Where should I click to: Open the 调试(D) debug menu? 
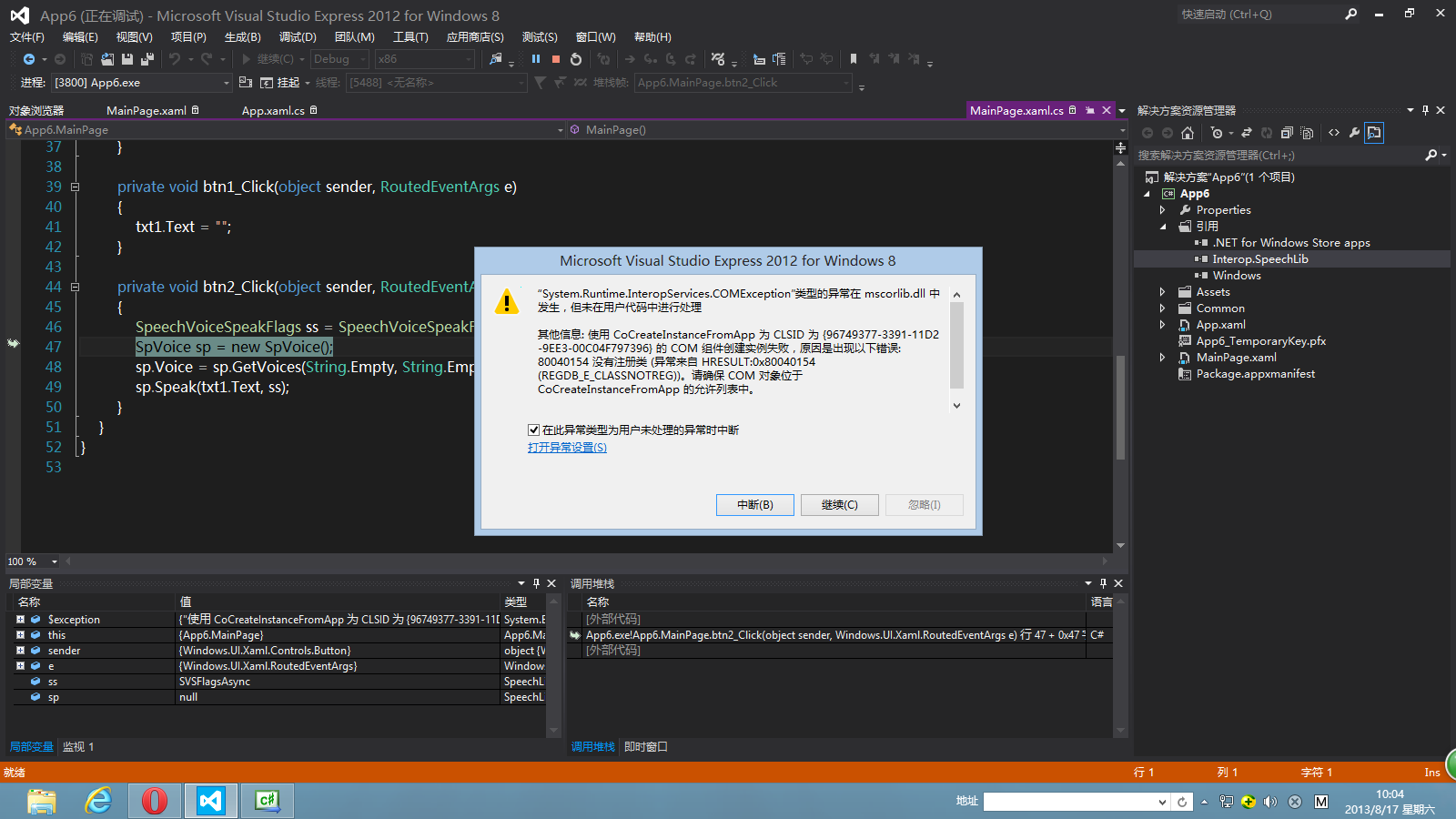point(298,37)
